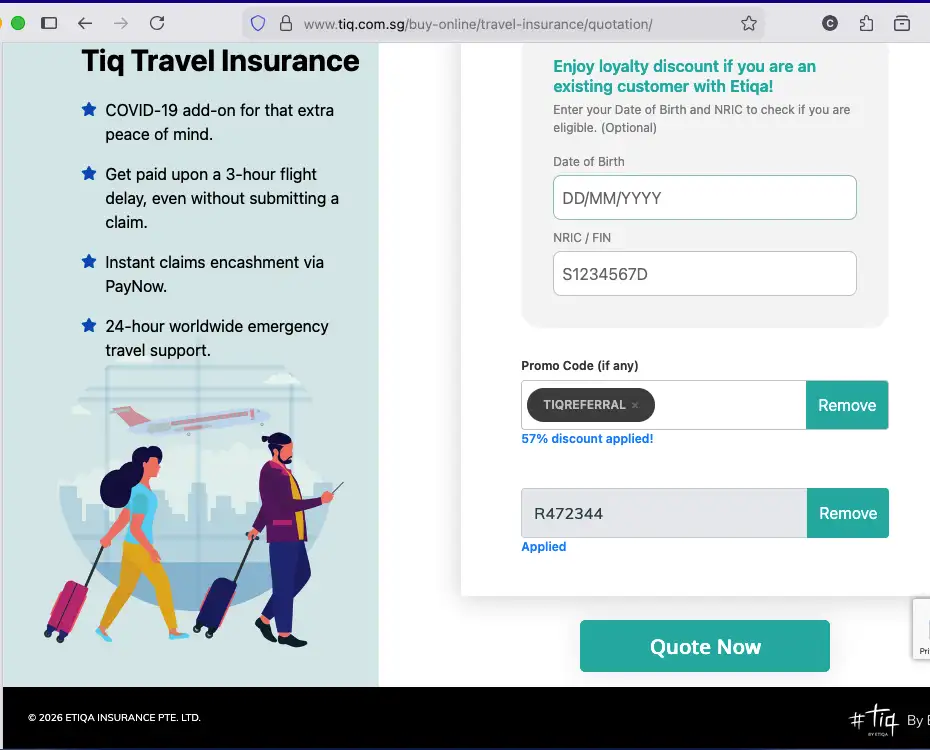Viewport: 930px width, 750px height.
Task: Click the "57% discount applied!" link
Action: (x=587, y=438)
